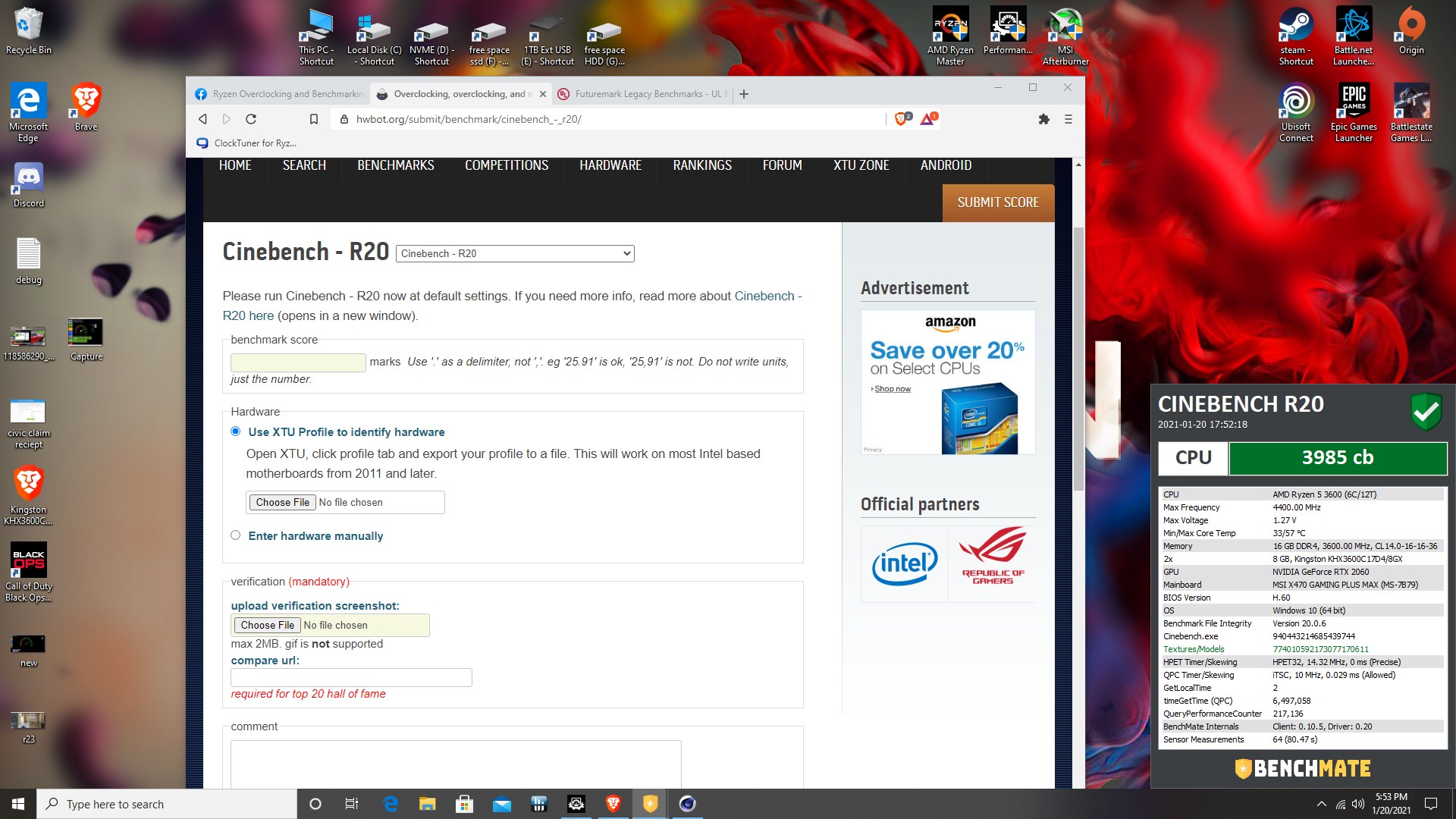The width and height of the screenshot is (1456, 819).
Task: Click the compare url input field
Action: 351,677
